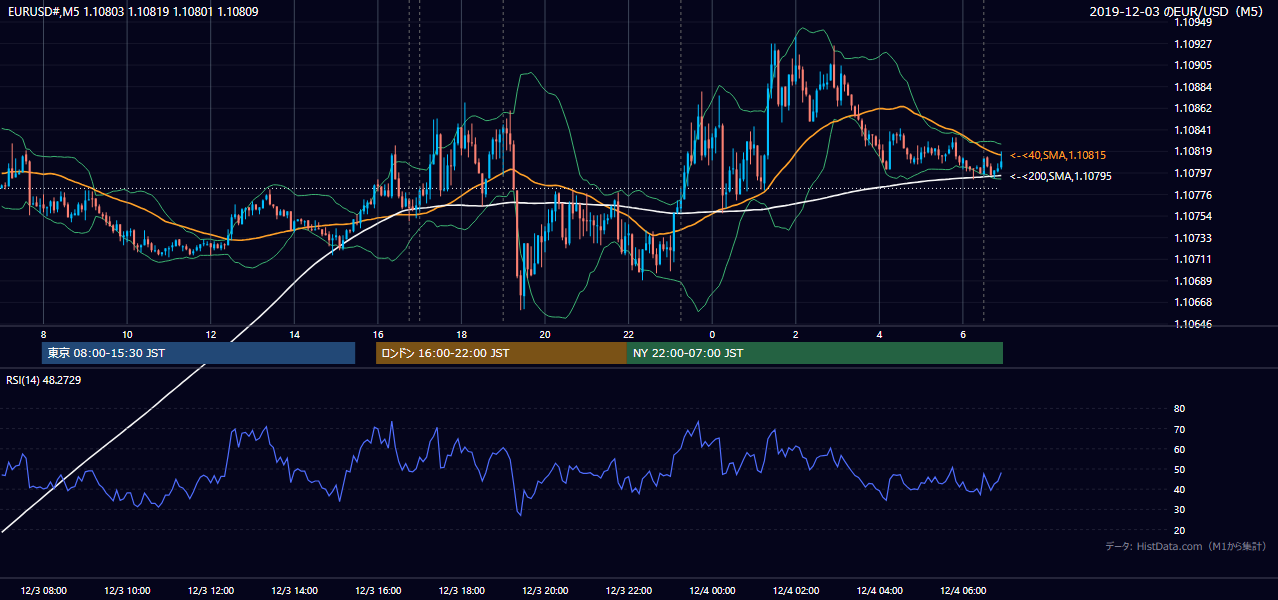Screen dimensions: 1278x600
Task: Click hour mark 0 under price chart
Action: (712, 334)
